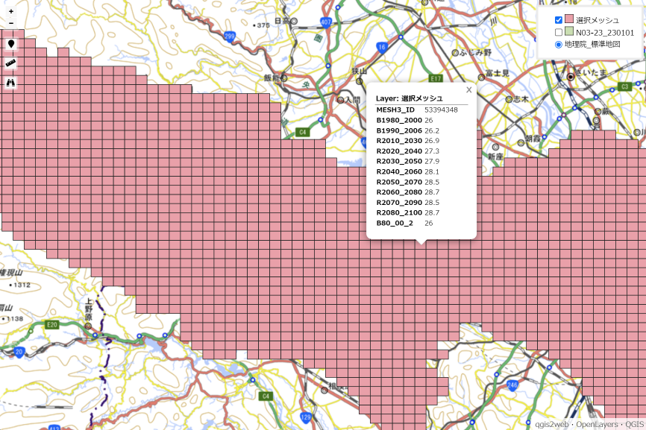
Task: Select the 地理院_標準地図 base map radio
Action: [559, 44]
